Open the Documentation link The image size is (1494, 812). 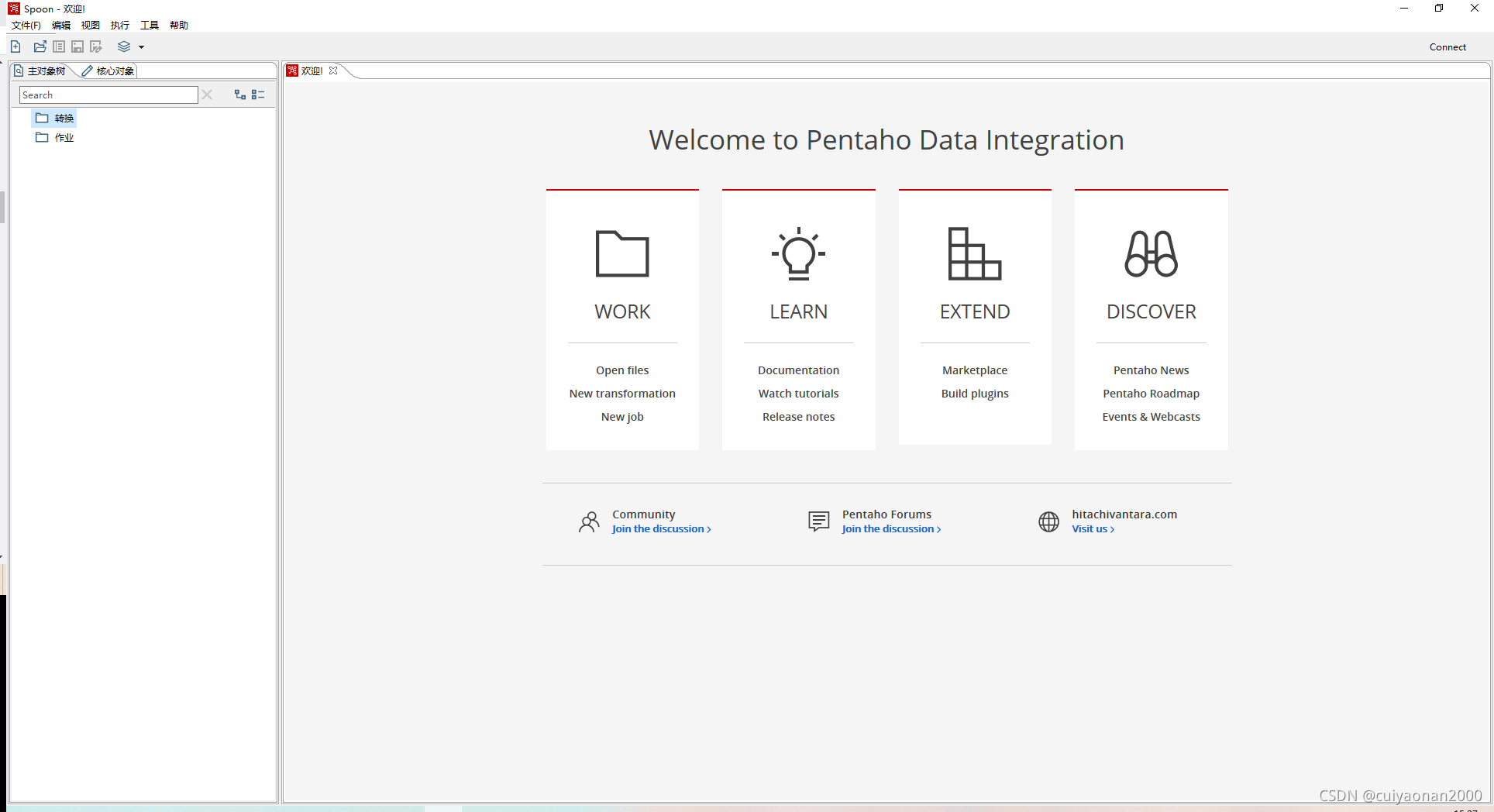point(799,370)
